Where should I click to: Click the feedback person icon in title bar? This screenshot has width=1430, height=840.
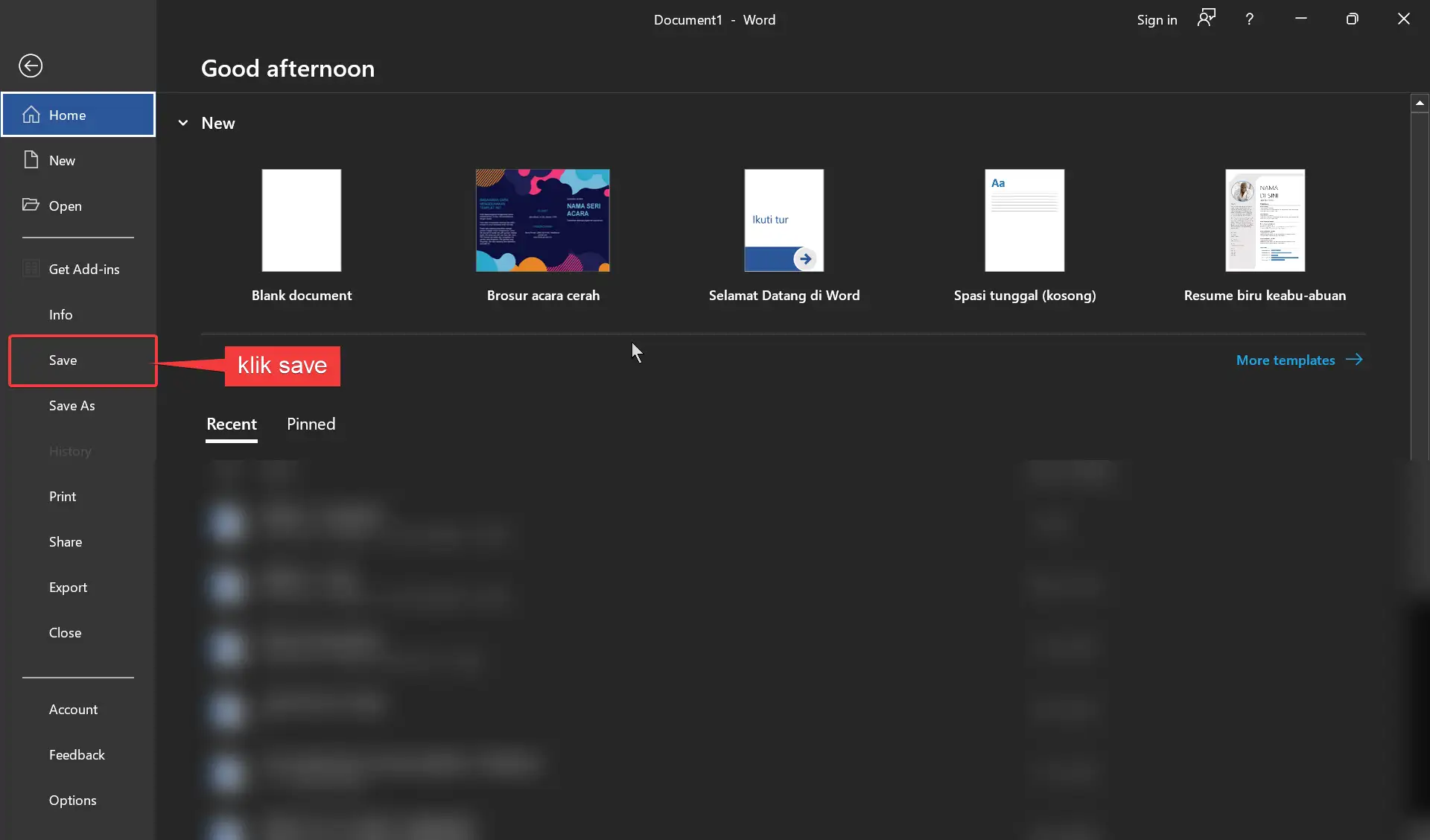point(1206,19)
